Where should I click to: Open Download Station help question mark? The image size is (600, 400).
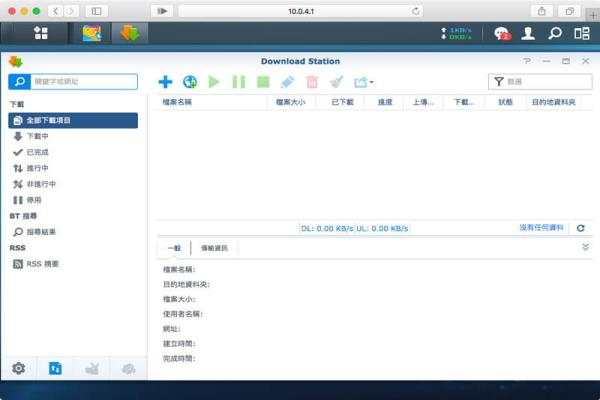(527, 61)
